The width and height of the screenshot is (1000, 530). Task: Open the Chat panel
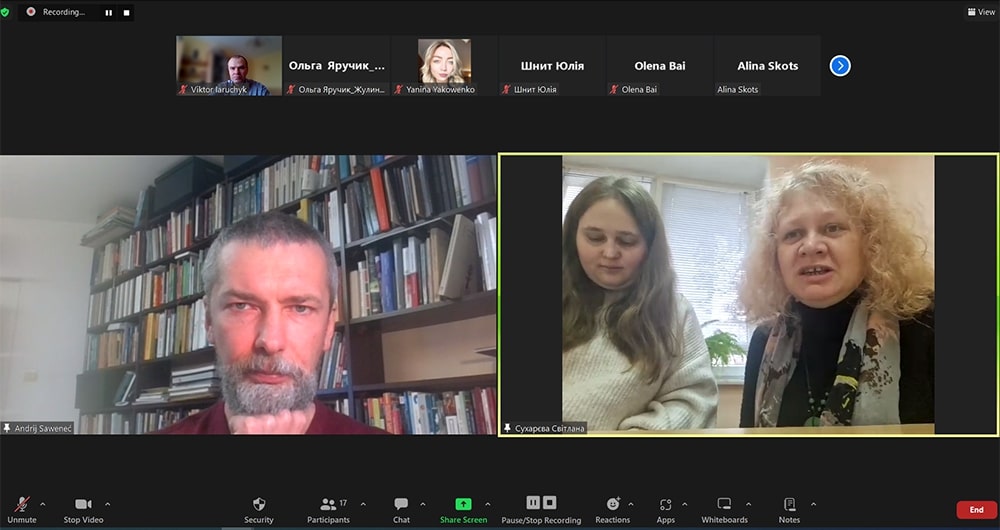pos(401,509)
